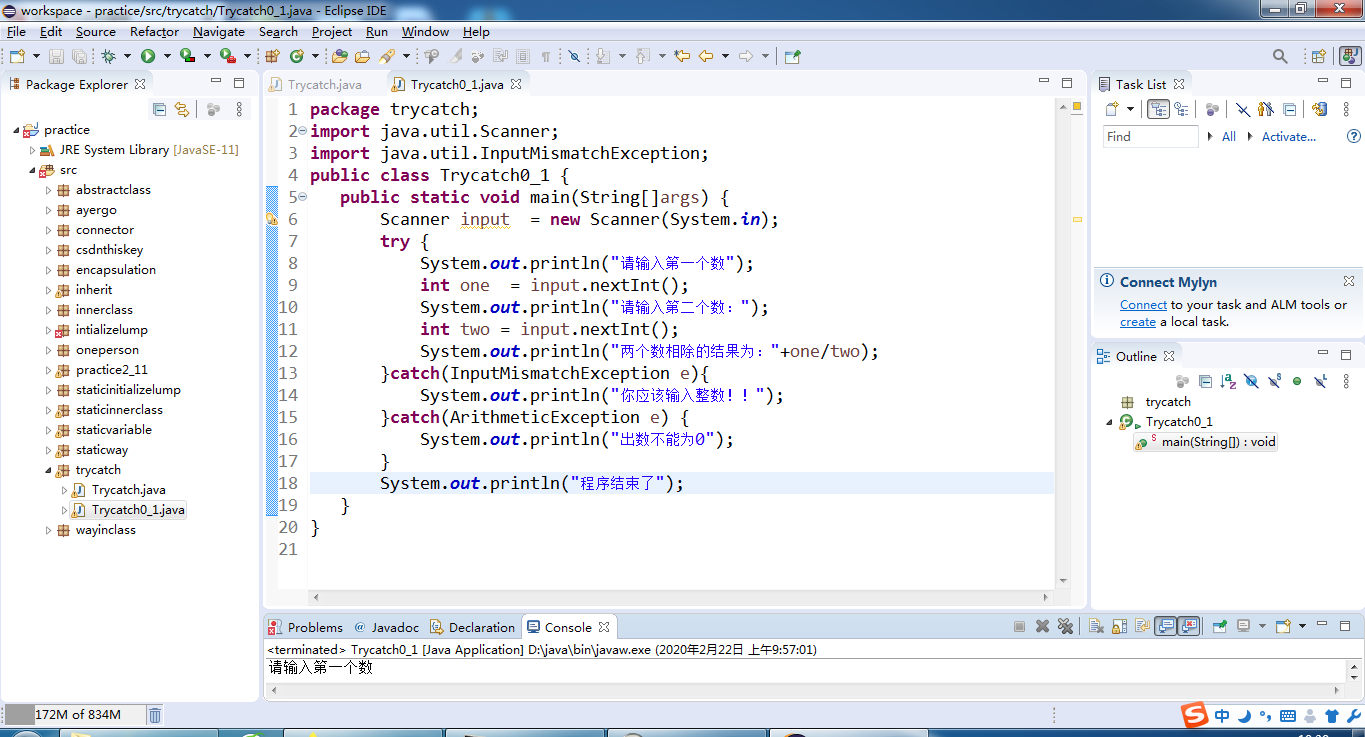Open the Navigate menu
Screen dimensions: 1365x737
[x=218, y=32]
